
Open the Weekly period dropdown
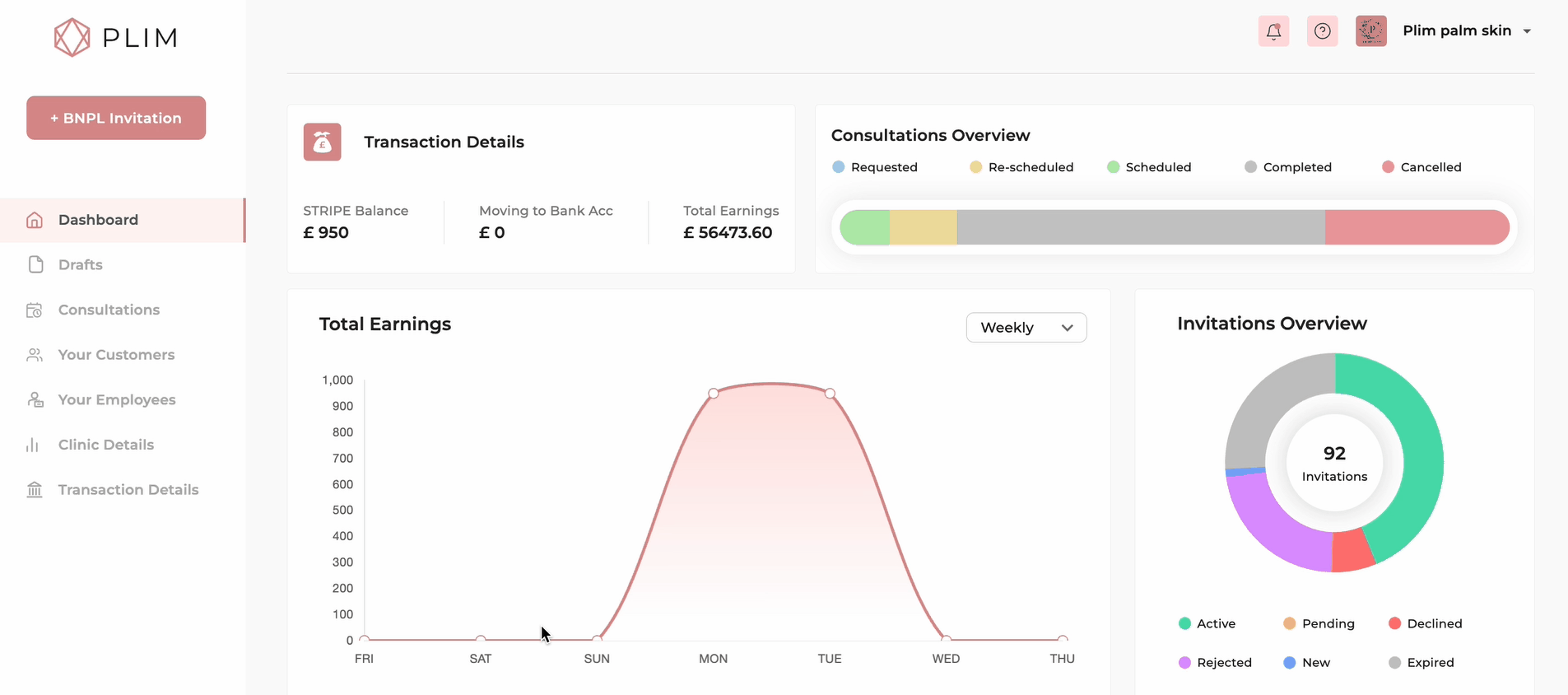1026,328
